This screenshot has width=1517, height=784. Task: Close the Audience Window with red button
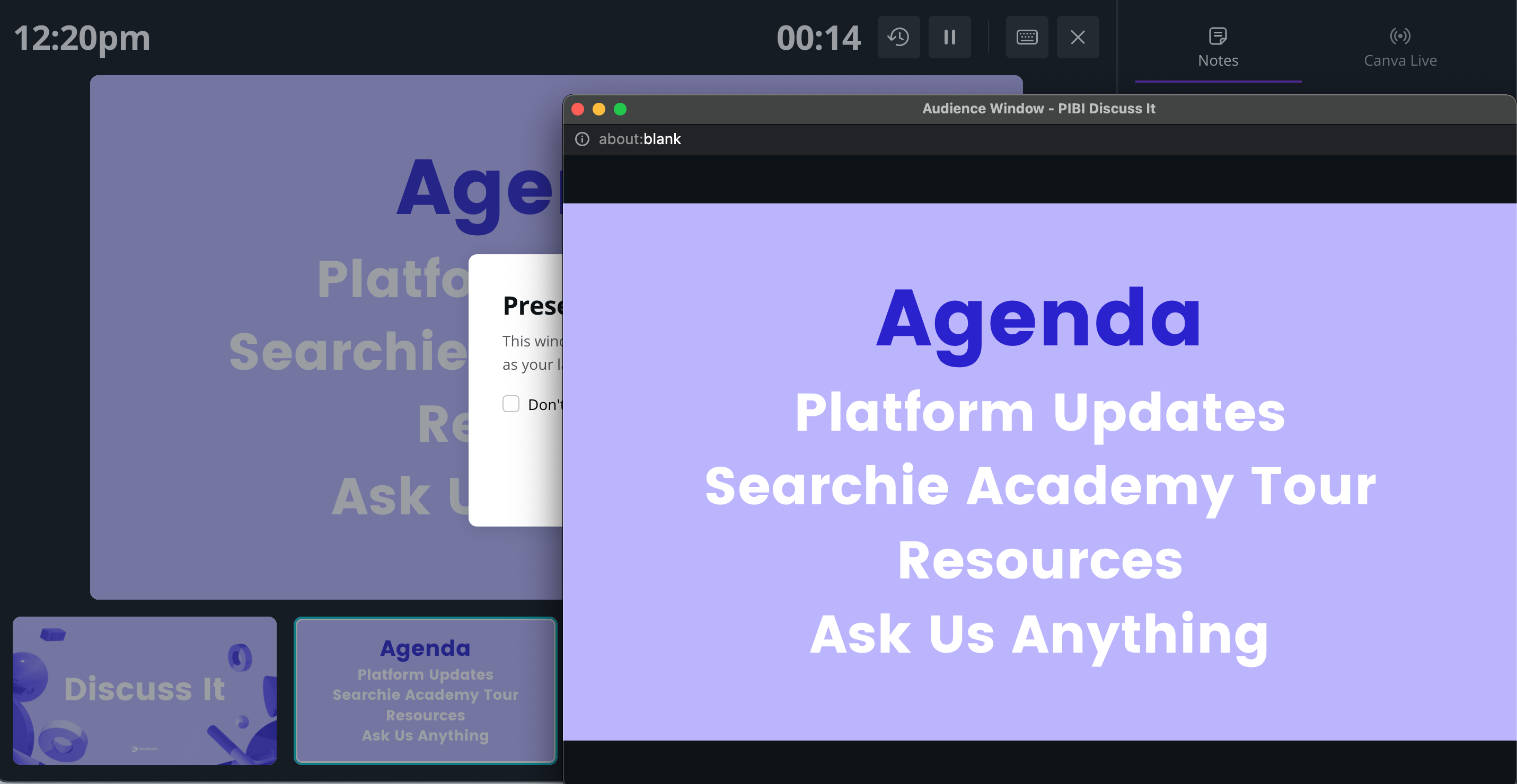pyautogui.click(x=578, y=109)
